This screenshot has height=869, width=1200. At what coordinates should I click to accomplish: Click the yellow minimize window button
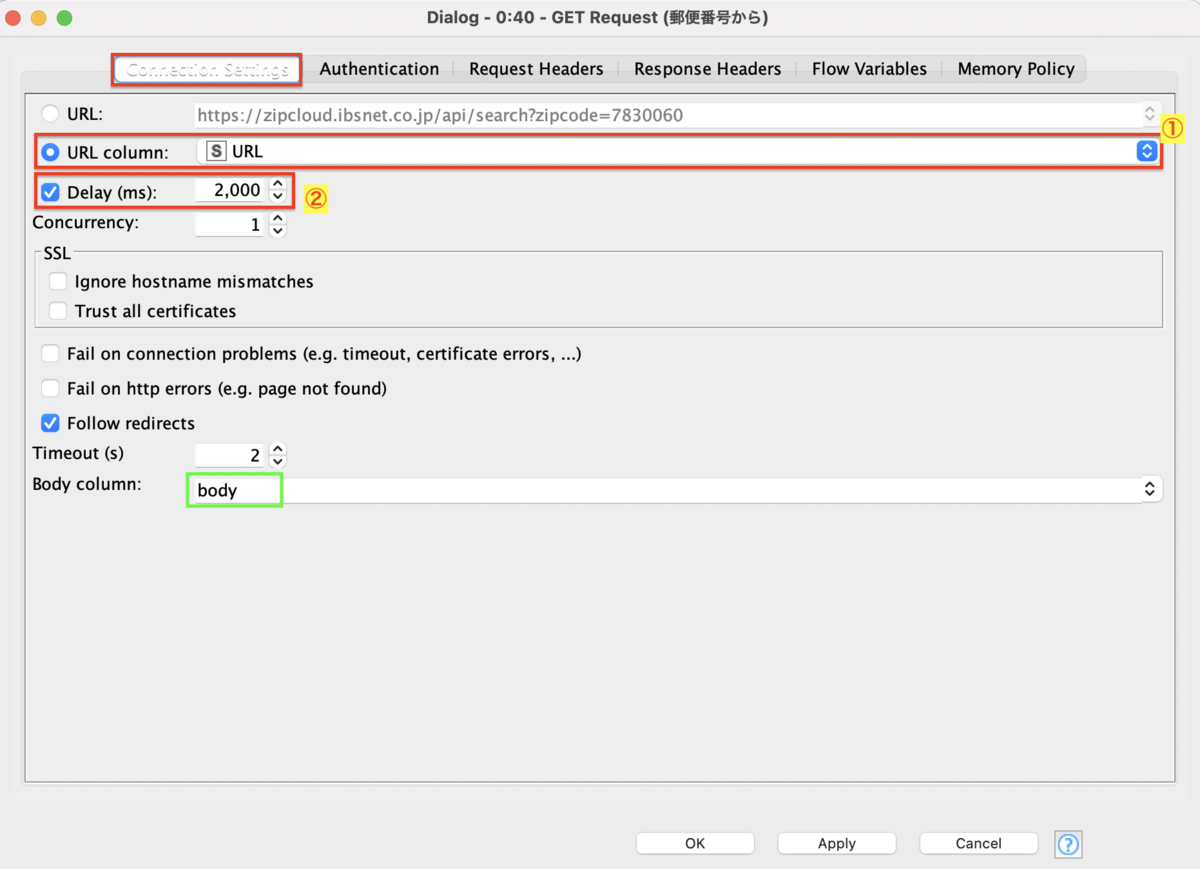[39, 18]
